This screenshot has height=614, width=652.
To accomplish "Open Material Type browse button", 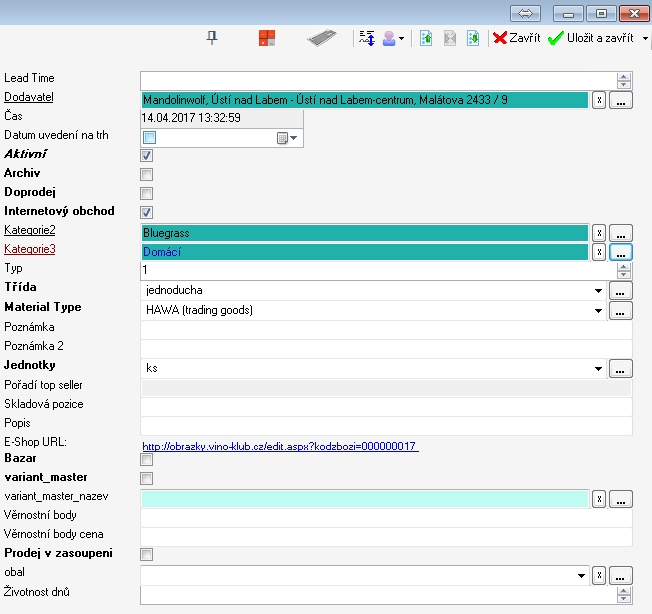I will coord(621,310).
